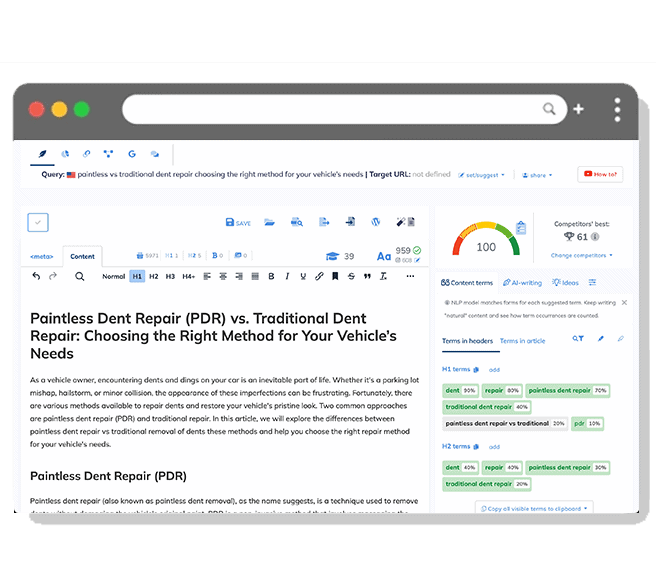Click the How to? YouTube button

tap(600, 174)
